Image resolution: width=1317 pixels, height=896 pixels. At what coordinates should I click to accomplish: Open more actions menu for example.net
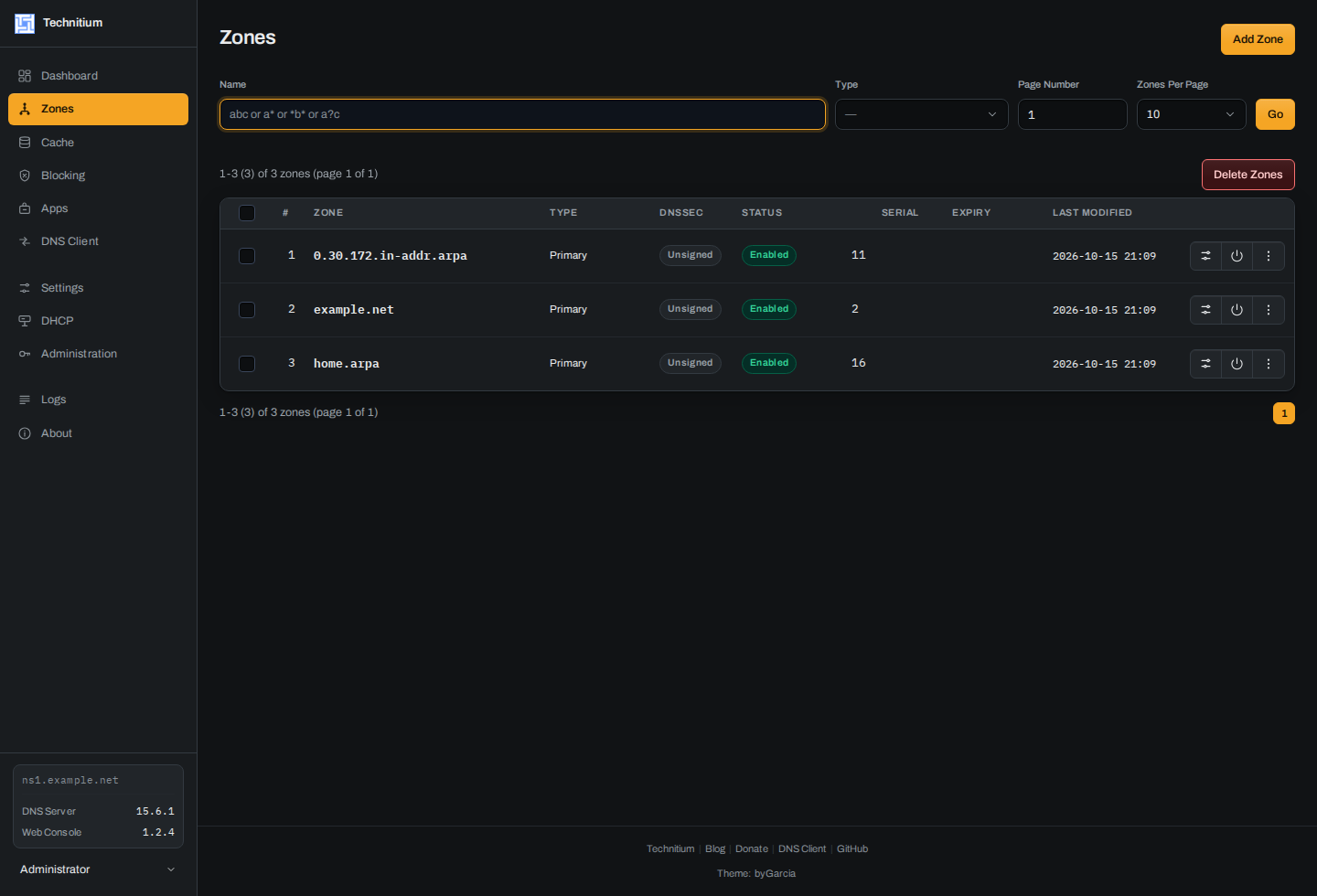click(x=1269, y=310)
